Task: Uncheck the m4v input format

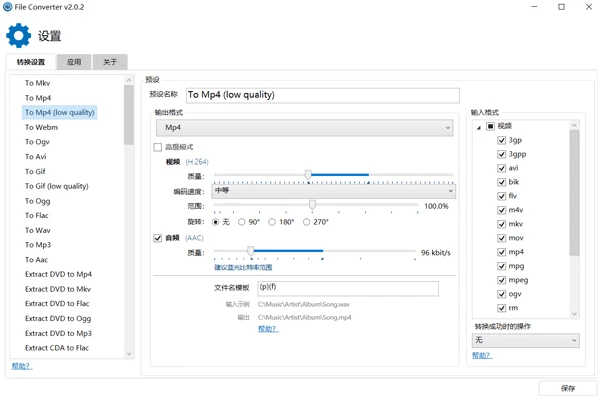Action: pyautogui.click(x=502, y=210)
